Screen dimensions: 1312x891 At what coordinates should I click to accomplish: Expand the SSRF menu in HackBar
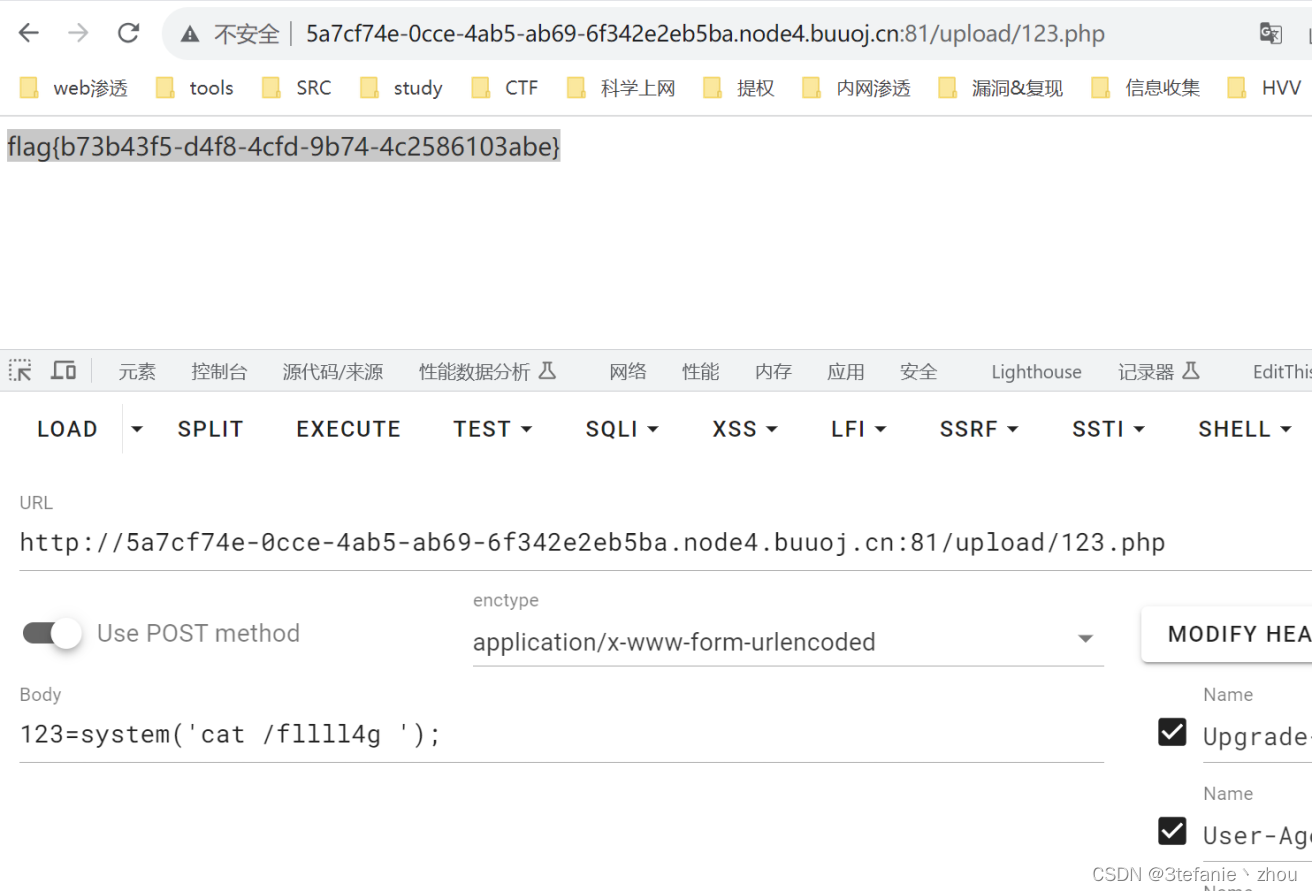point(979,429)
